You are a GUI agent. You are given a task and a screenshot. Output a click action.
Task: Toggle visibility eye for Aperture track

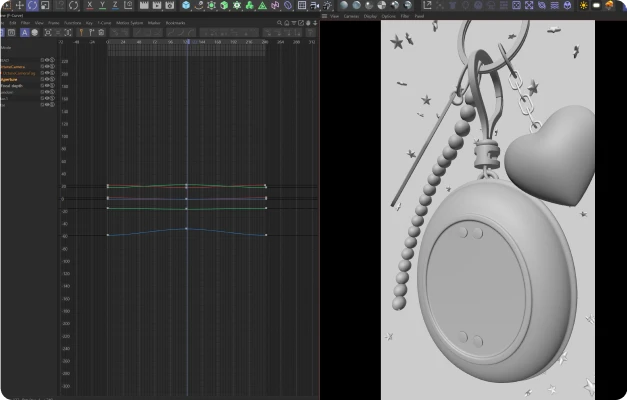coord(47,79)
